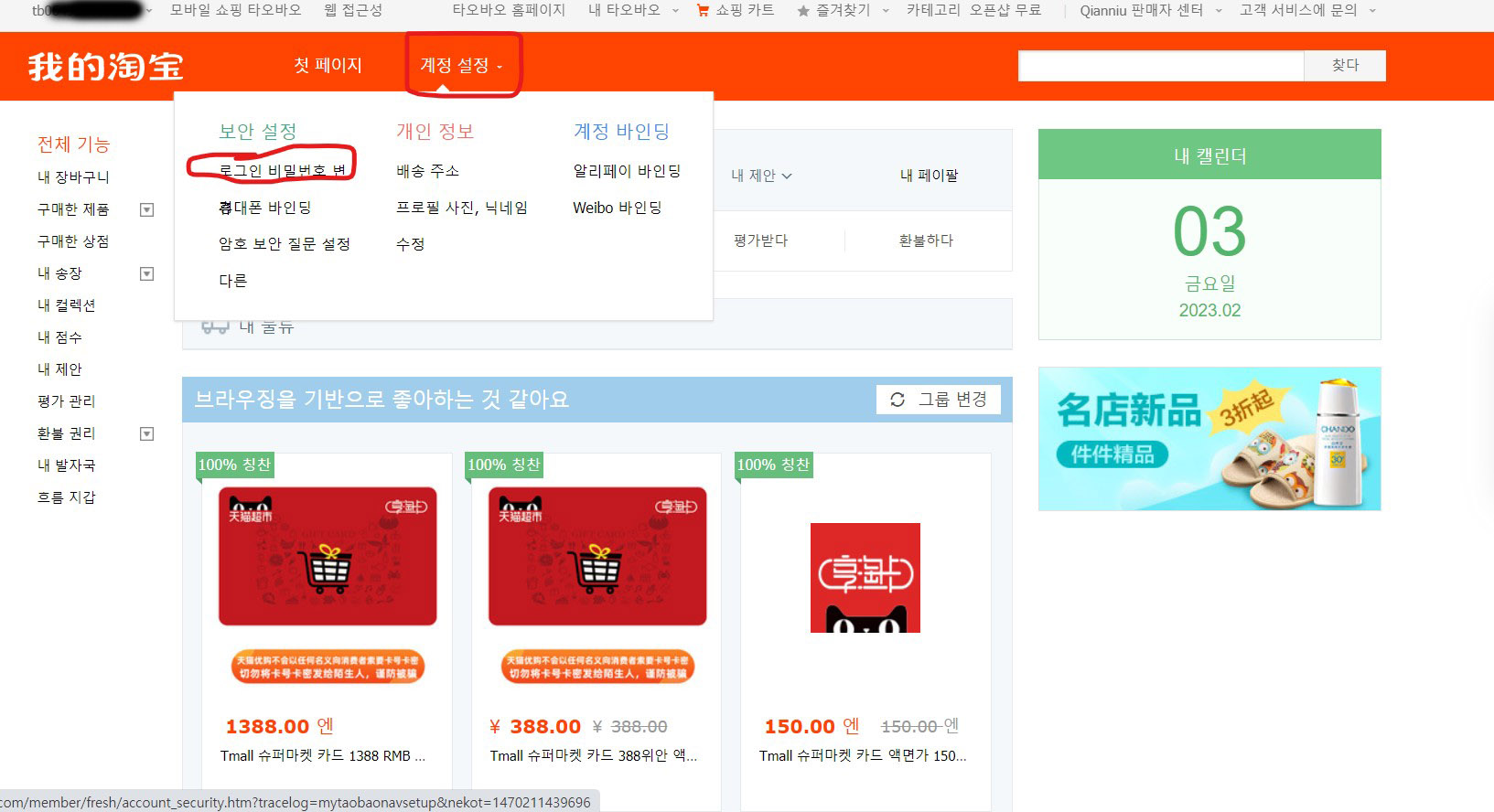Open the 즐겨찾기 dropdown arrow
The height and width of the screenshot is (812, 1494).
click(x=886, y=11)
